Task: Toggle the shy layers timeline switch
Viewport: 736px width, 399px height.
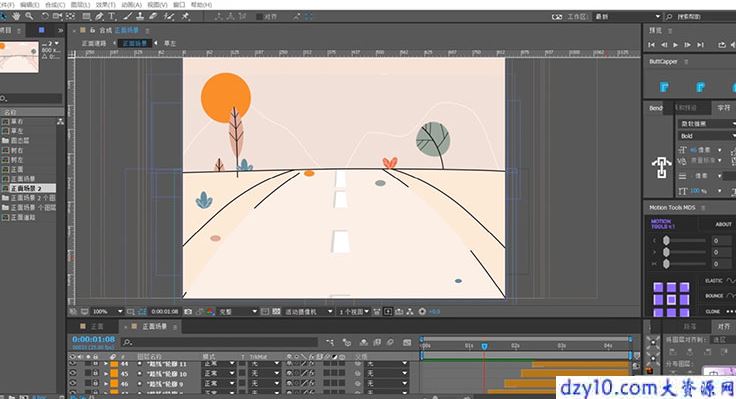Action: 363,342
